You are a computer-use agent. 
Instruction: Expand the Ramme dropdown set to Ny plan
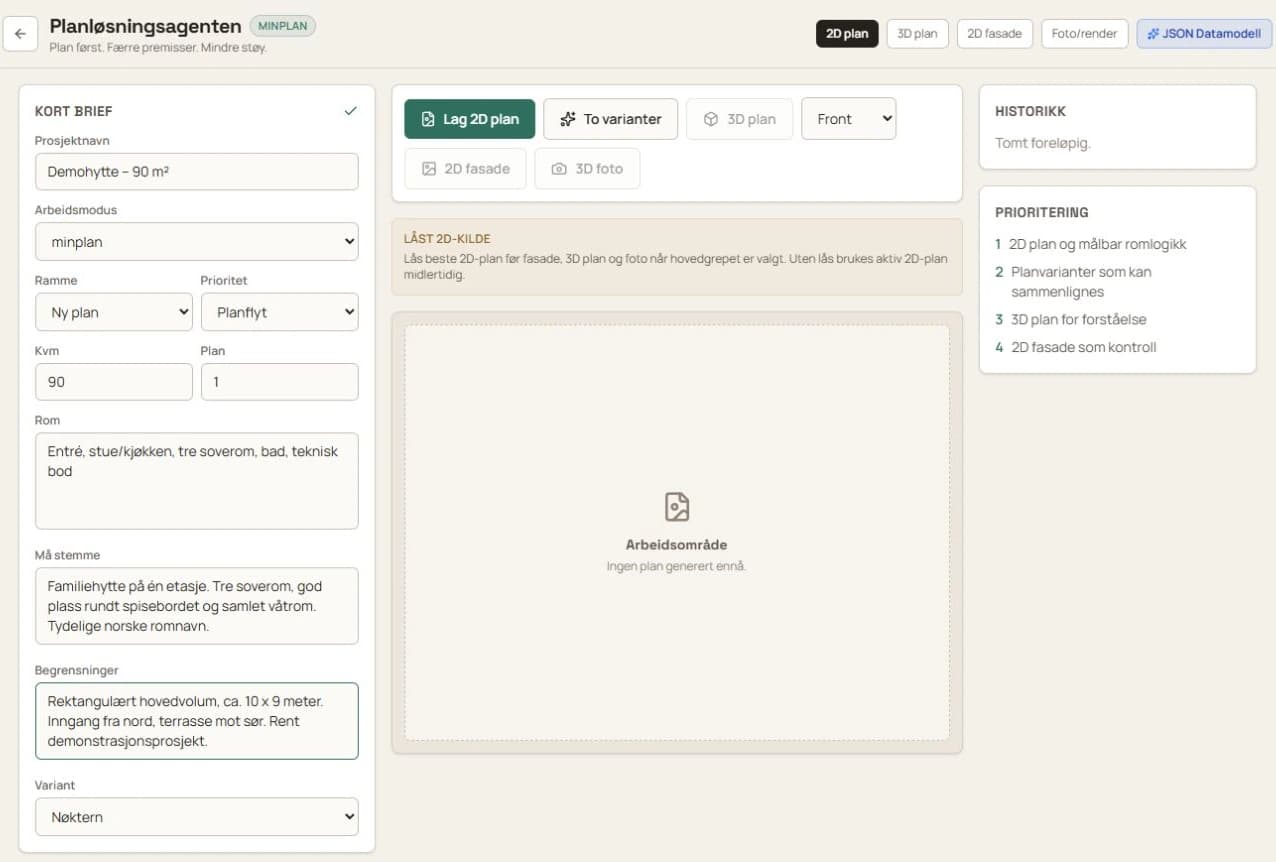(x=114, y=312)
